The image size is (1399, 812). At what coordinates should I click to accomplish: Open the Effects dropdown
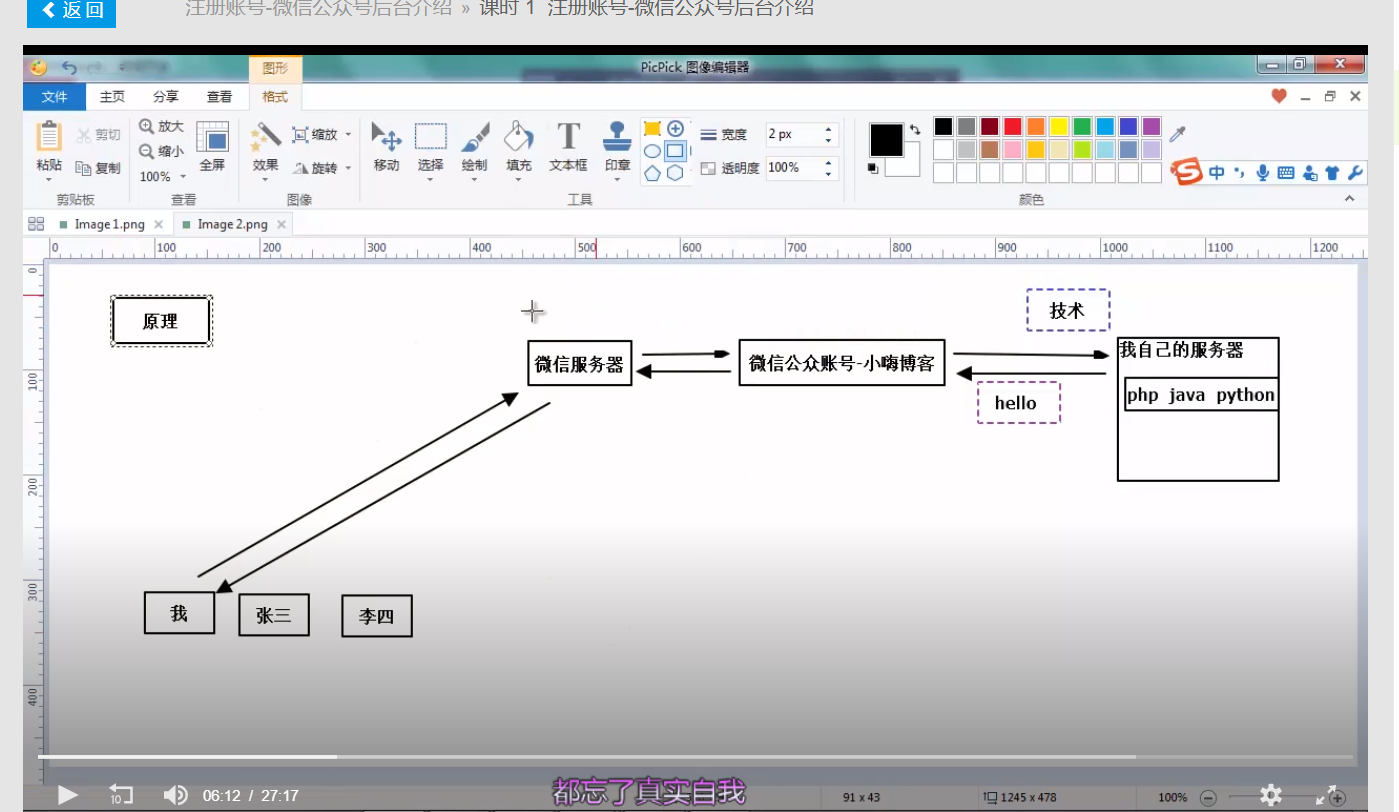pos(265,181)
